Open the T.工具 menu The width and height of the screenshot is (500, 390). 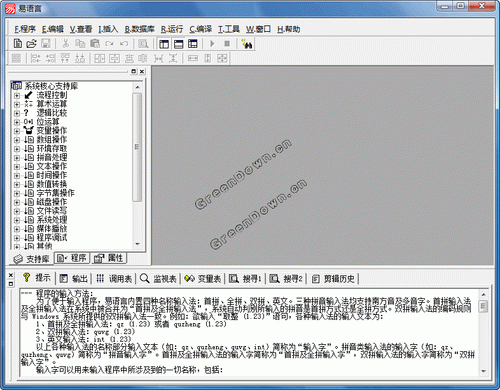click(229, 29)
